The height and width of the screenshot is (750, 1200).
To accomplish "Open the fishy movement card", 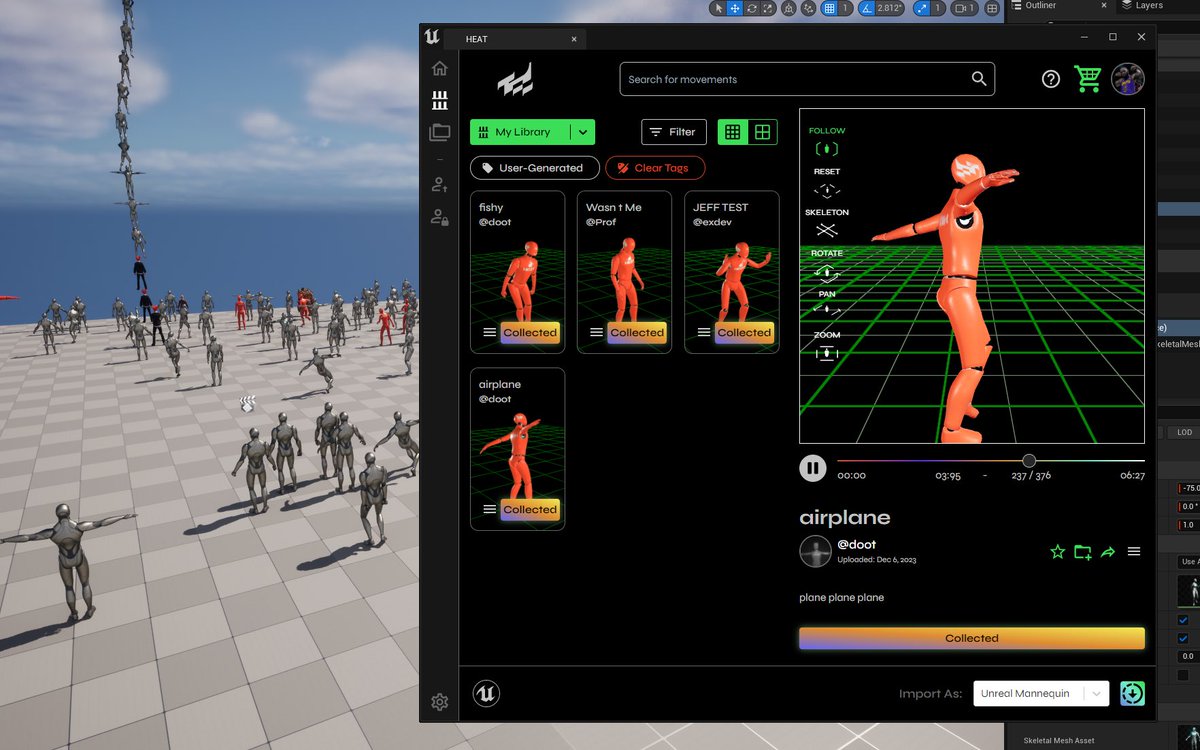I will click(x=517, y=272).
